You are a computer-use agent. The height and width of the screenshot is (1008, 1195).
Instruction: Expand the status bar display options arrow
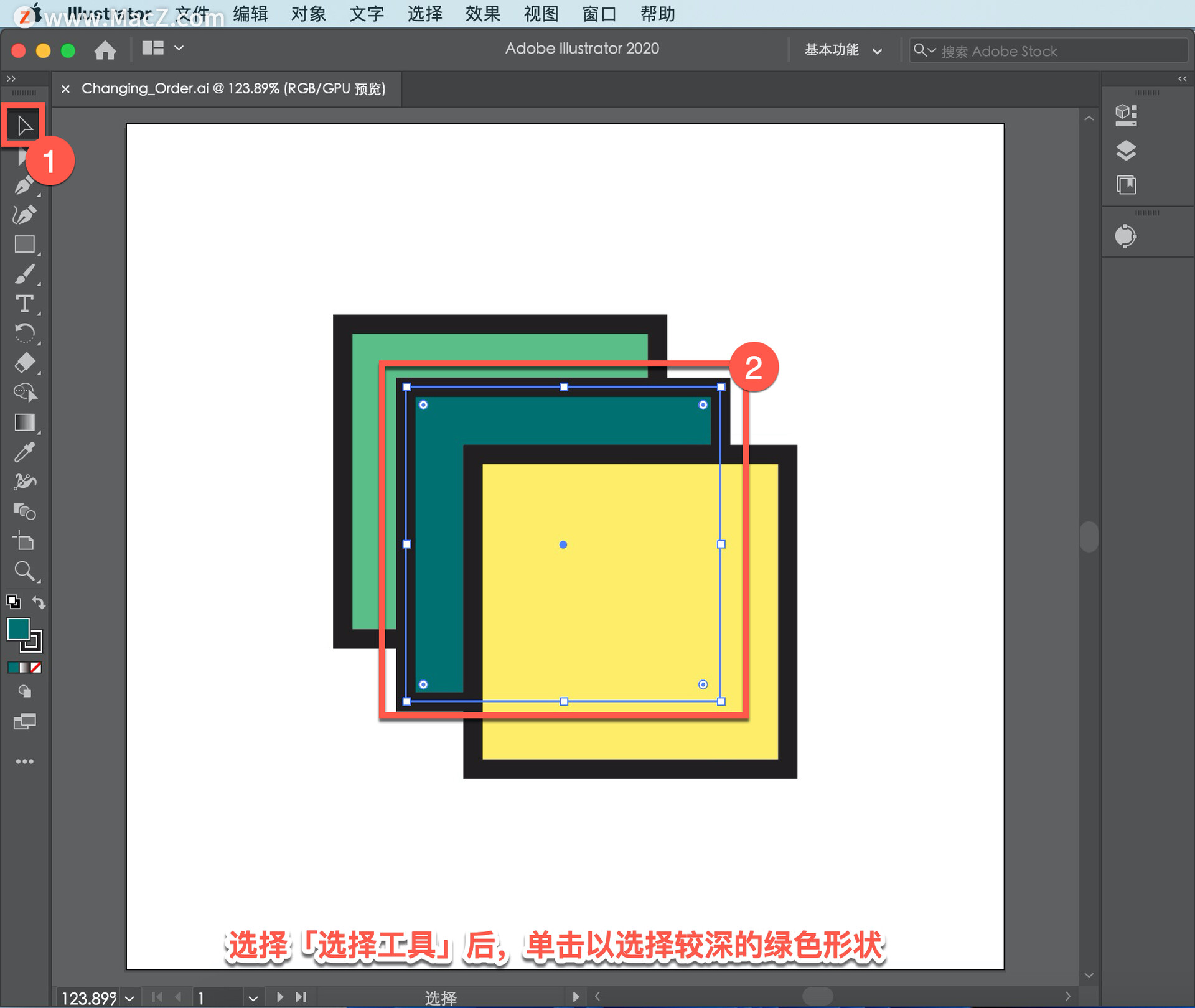click(575, 997)
